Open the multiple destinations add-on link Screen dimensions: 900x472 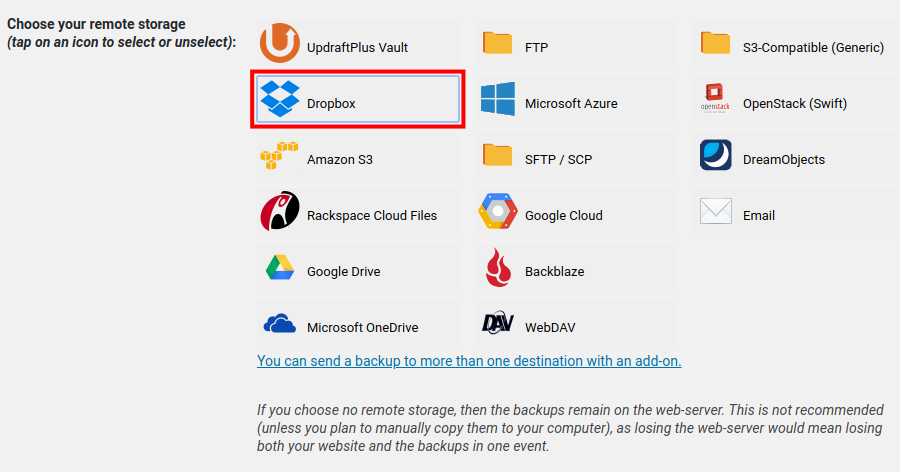[469, 360]
